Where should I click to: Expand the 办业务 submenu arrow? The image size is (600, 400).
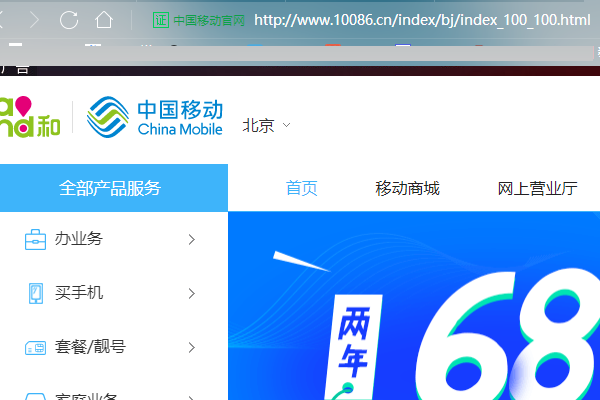(192, 240)
